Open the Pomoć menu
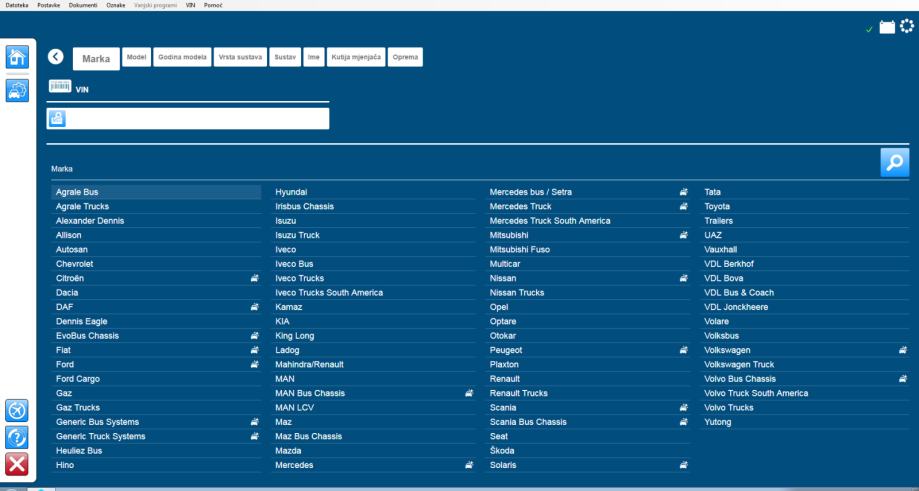This screenshot has height=491, width=919. click(x=213, y=5)
